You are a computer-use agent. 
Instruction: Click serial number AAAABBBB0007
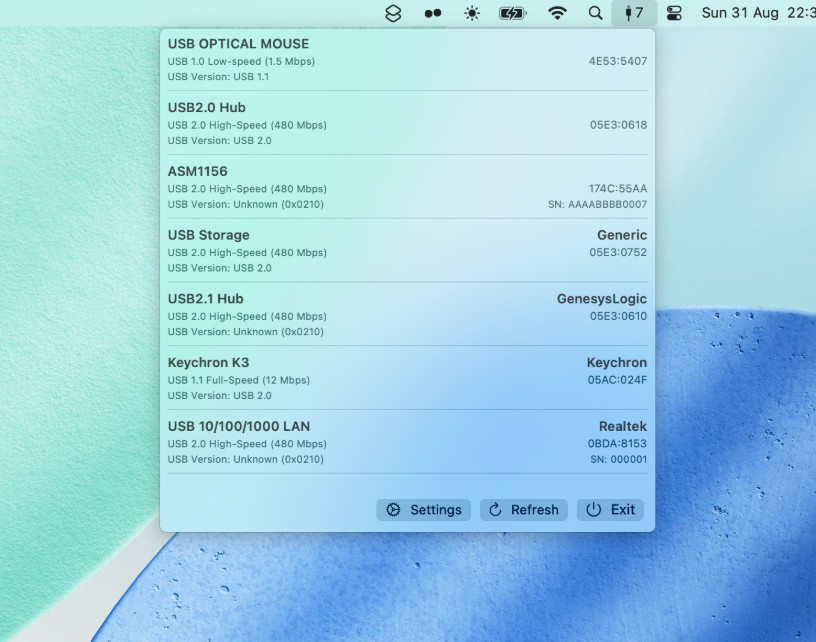coord(597,204)
